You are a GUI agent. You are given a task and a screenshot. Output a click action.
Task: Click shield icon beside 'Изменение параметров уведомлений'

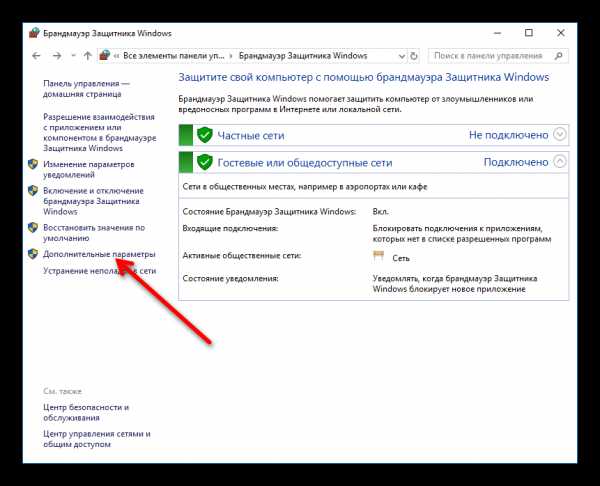[33, 165]
